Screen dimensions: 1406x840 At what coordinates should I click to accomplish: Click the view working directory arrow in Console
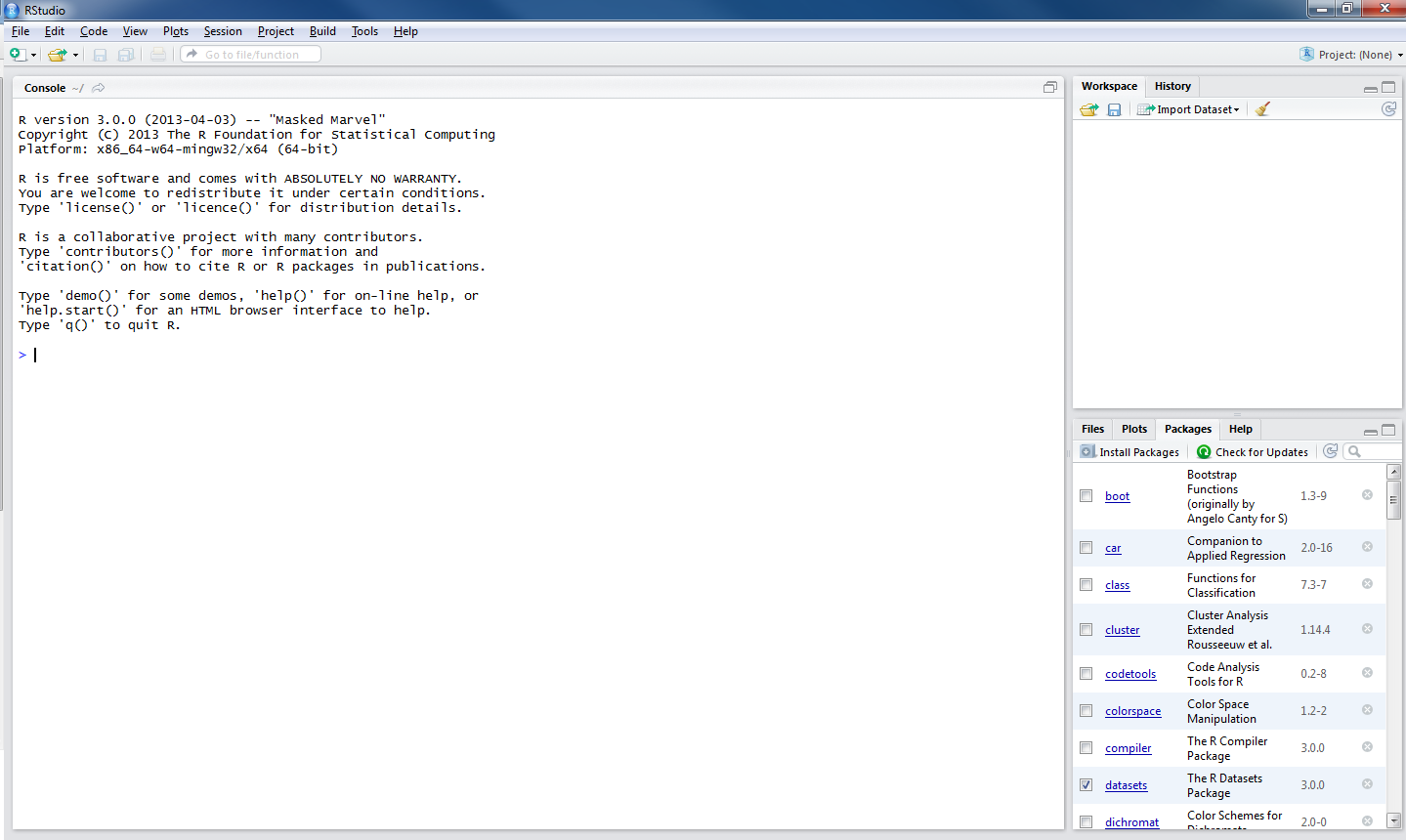click(99, 88)
